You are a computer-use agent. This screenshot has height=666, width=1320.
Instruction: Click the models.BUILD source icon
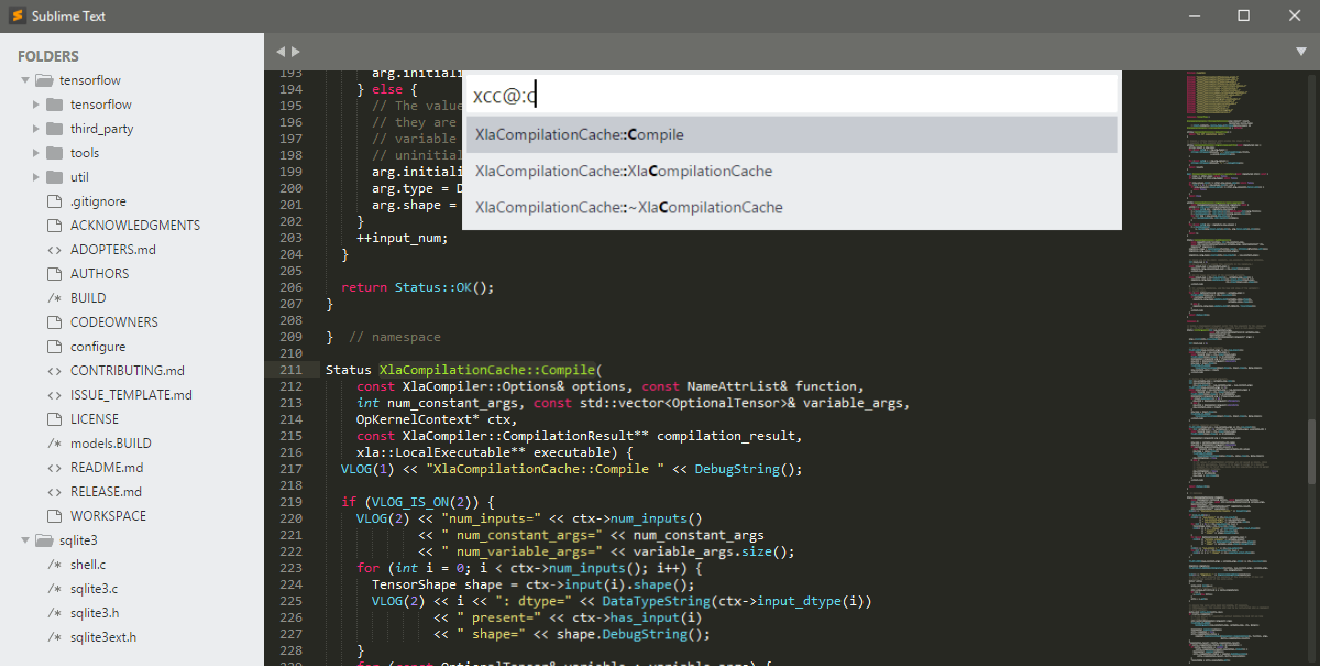[x=55, y=443]
